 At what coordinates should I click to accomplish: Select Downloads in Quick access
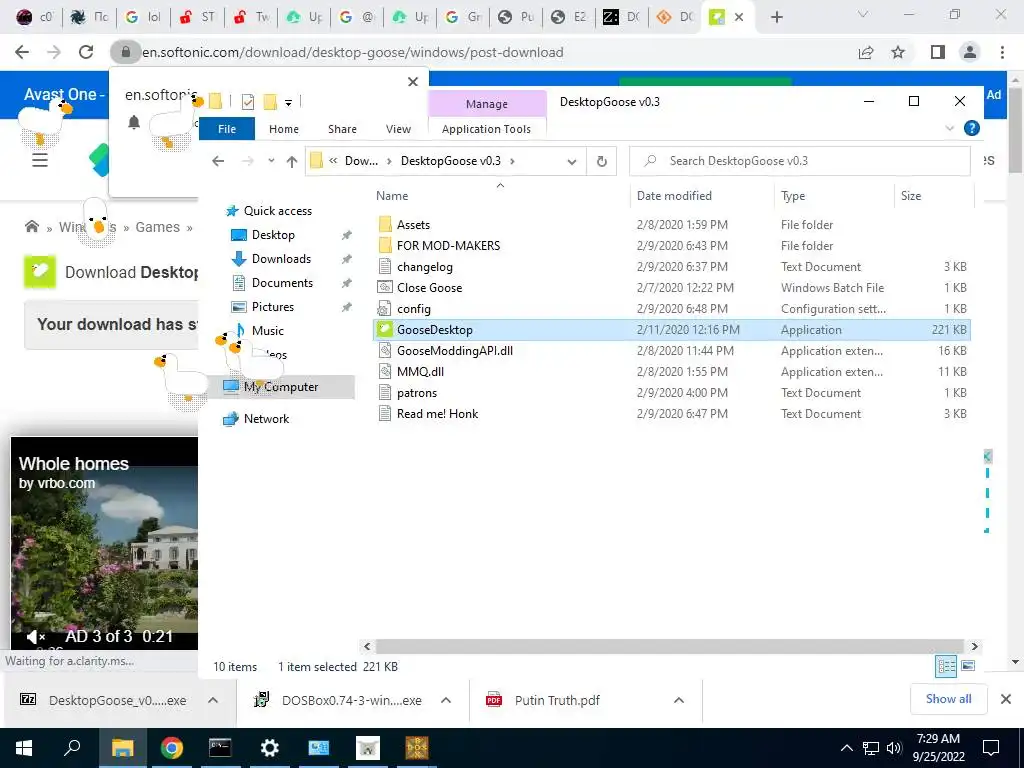(281, 259)
